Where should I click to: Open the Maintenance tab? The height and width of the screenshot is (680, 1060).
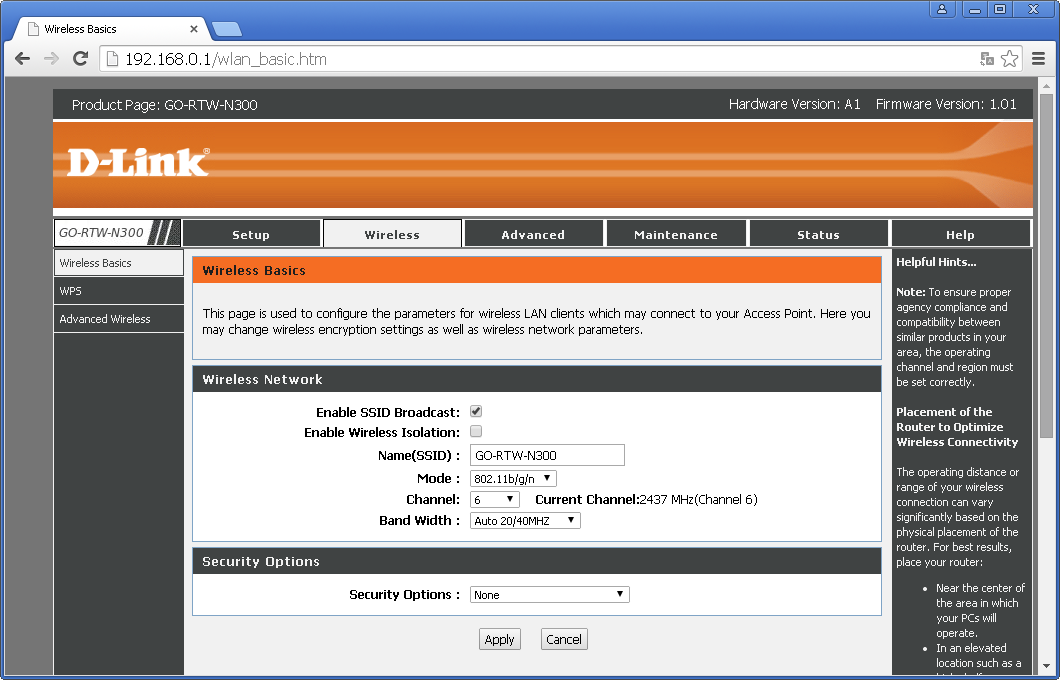click(676, 235)
